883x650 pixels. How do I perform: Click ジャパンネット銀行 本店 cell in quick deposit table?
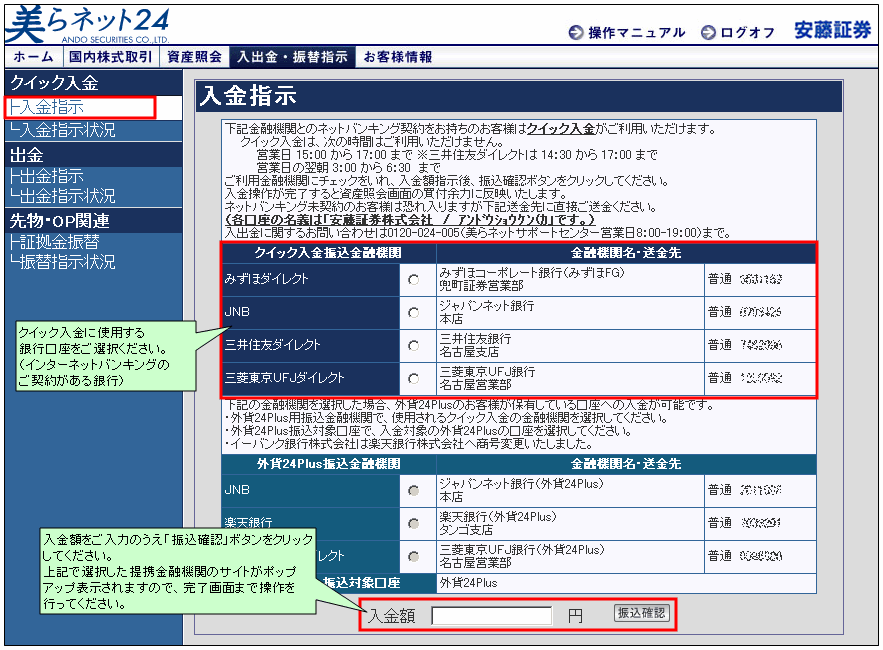click(x=570, y=313)
